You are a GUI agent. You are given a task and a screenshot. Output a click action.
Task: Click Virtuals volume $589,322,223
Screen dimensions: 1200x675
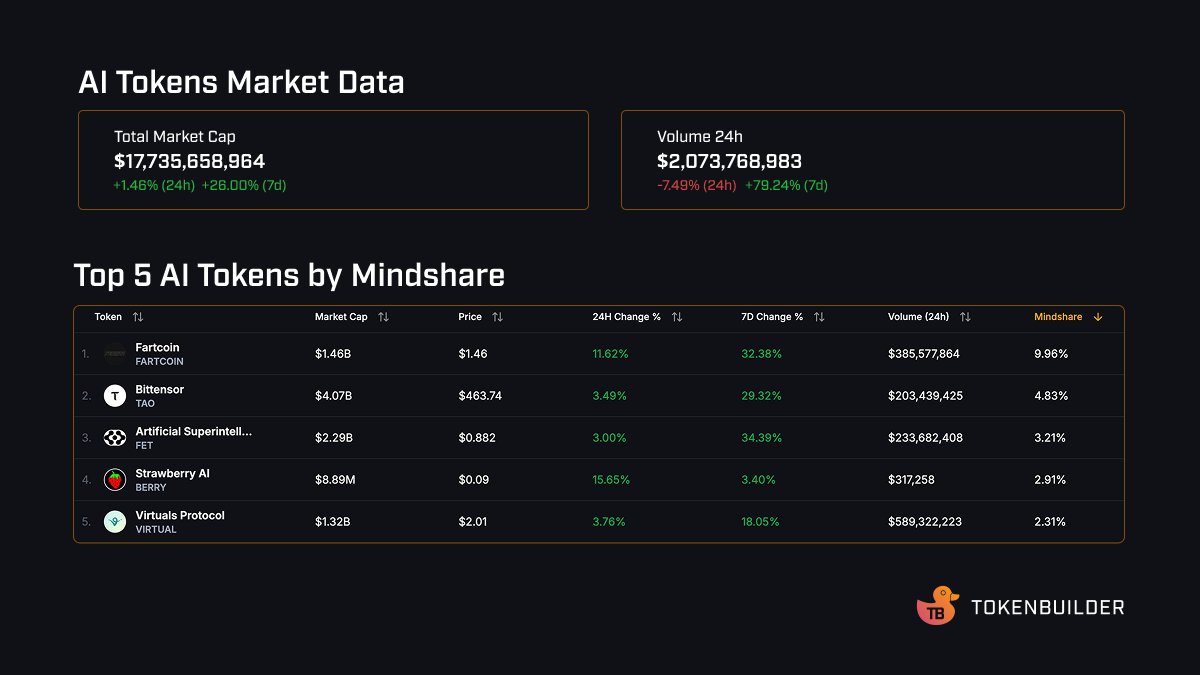click(x=925, y=522)
